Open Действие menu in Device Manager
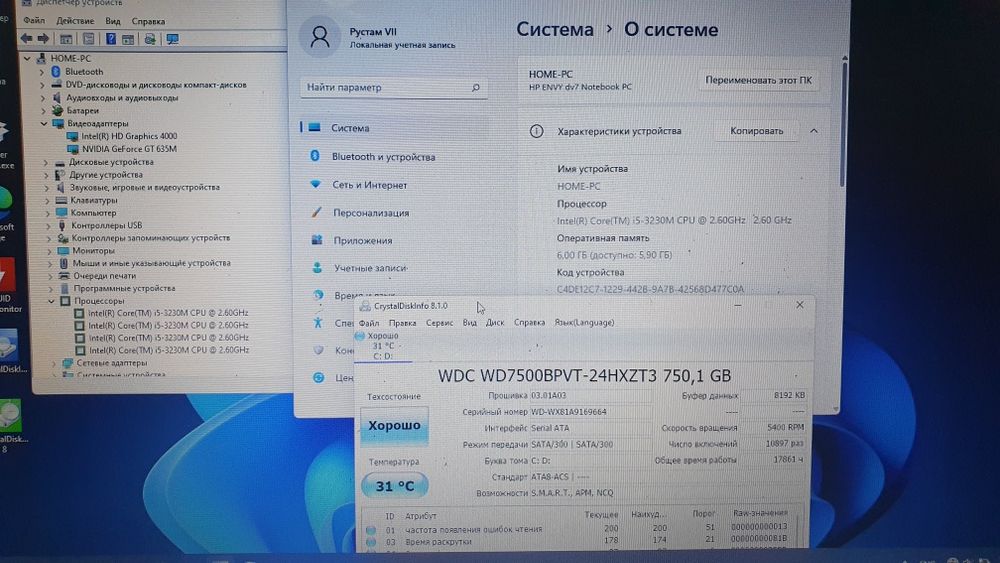1000x563 pixels. pyautogui.click(x=75, y=20)
